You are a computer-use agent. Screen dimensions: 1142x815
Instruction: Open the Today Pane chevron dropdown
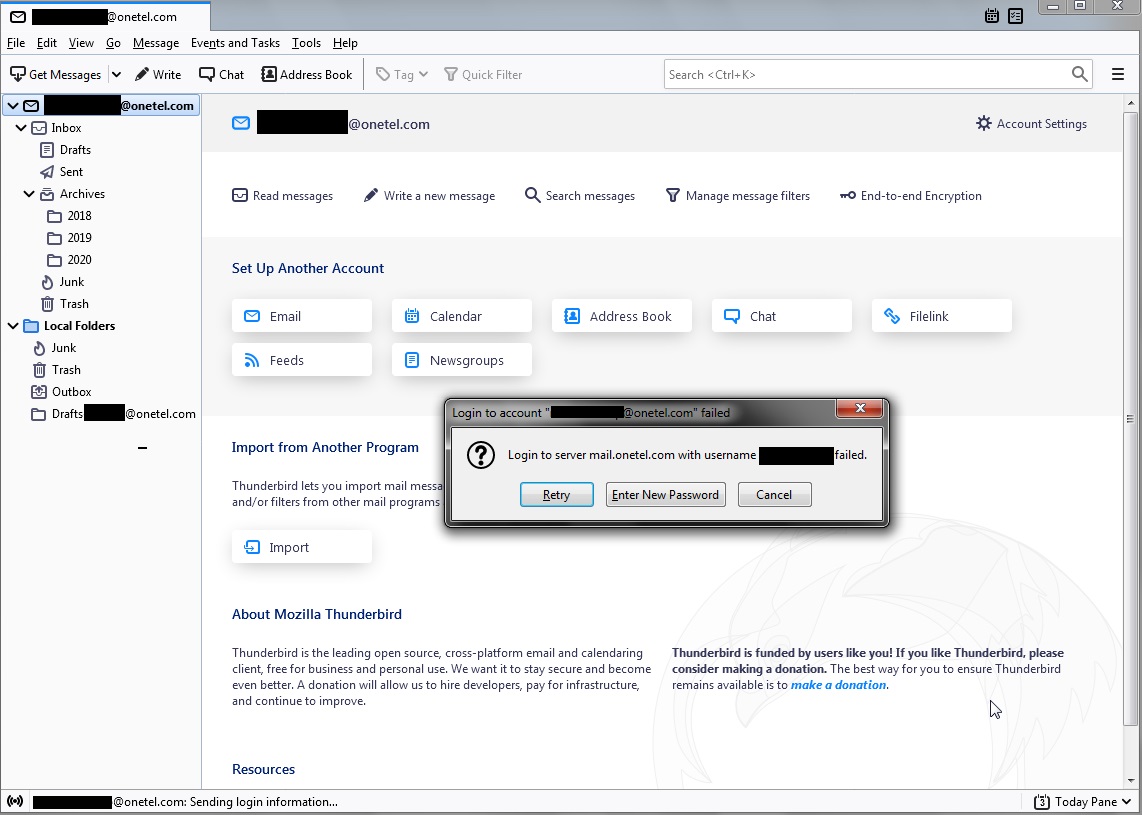click(1128, 801)
